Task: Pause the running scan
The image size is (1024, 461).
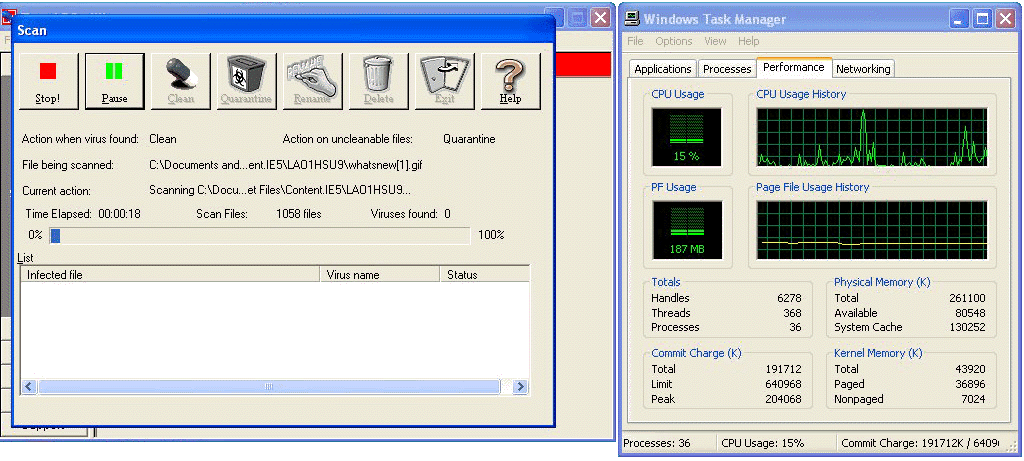Action: point(114,81)
